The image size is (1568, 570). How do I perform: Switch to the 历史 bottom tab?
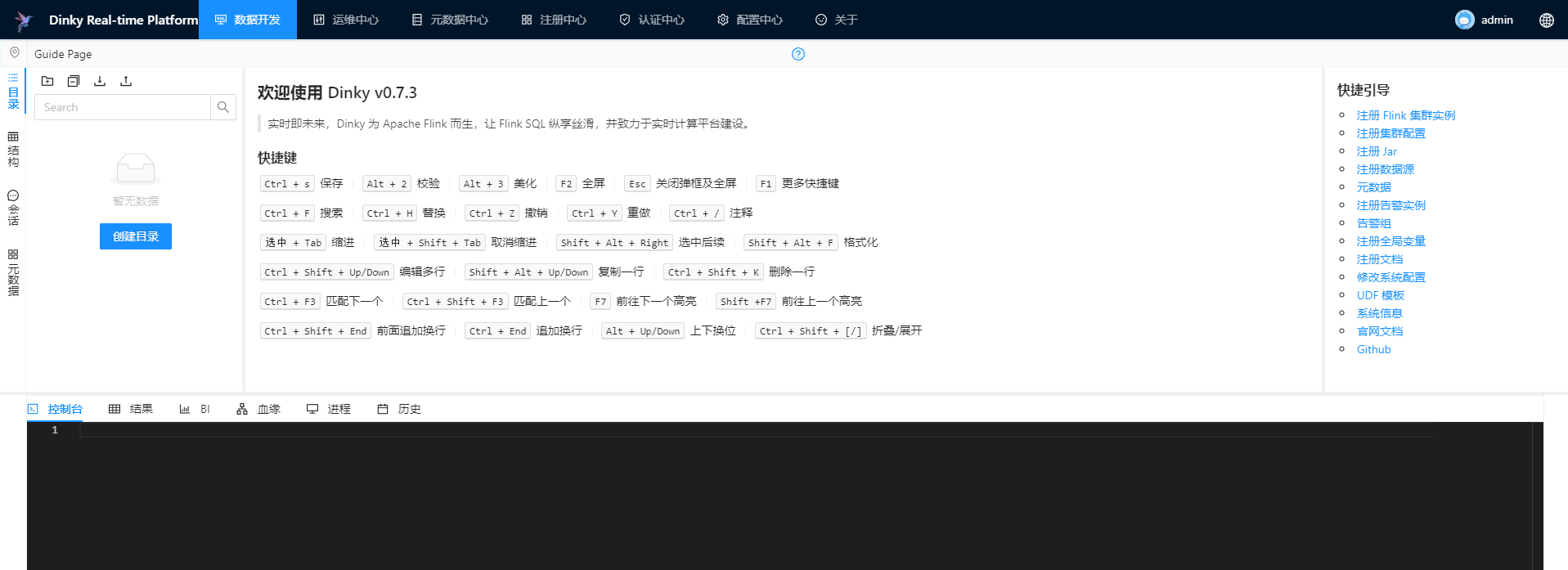(399, 409)
